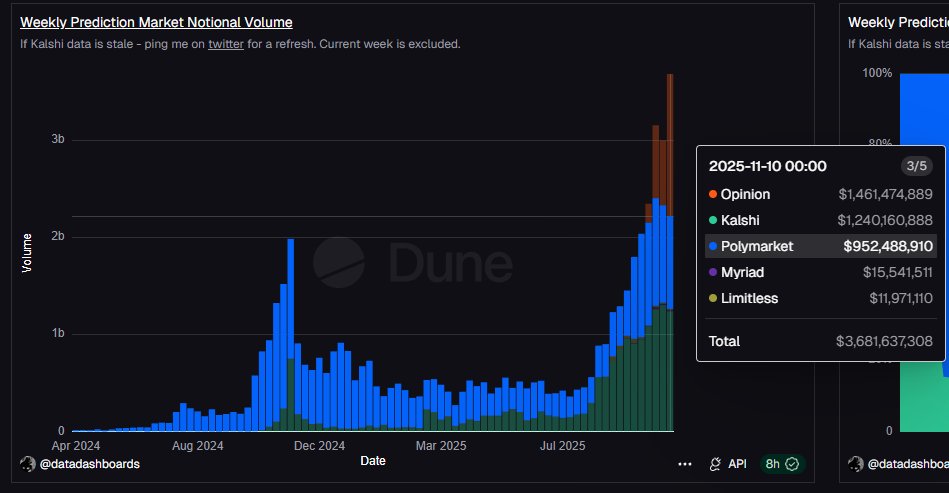Select the highlighted Polymarket tooltip row
The height and width of the screenshot is (493, 949).
pyautogui.click(x=821, y=246)
